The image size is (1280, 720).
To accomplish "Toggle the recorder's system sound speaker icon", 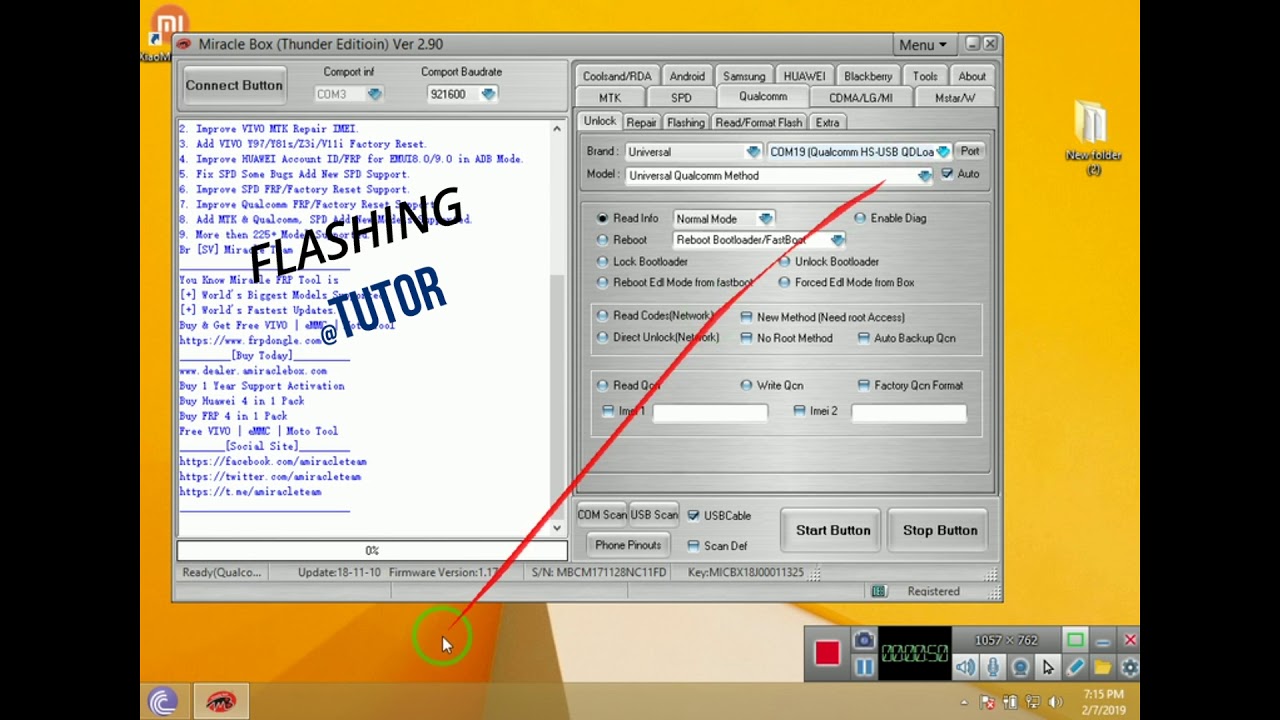I will tap(965, 667).
